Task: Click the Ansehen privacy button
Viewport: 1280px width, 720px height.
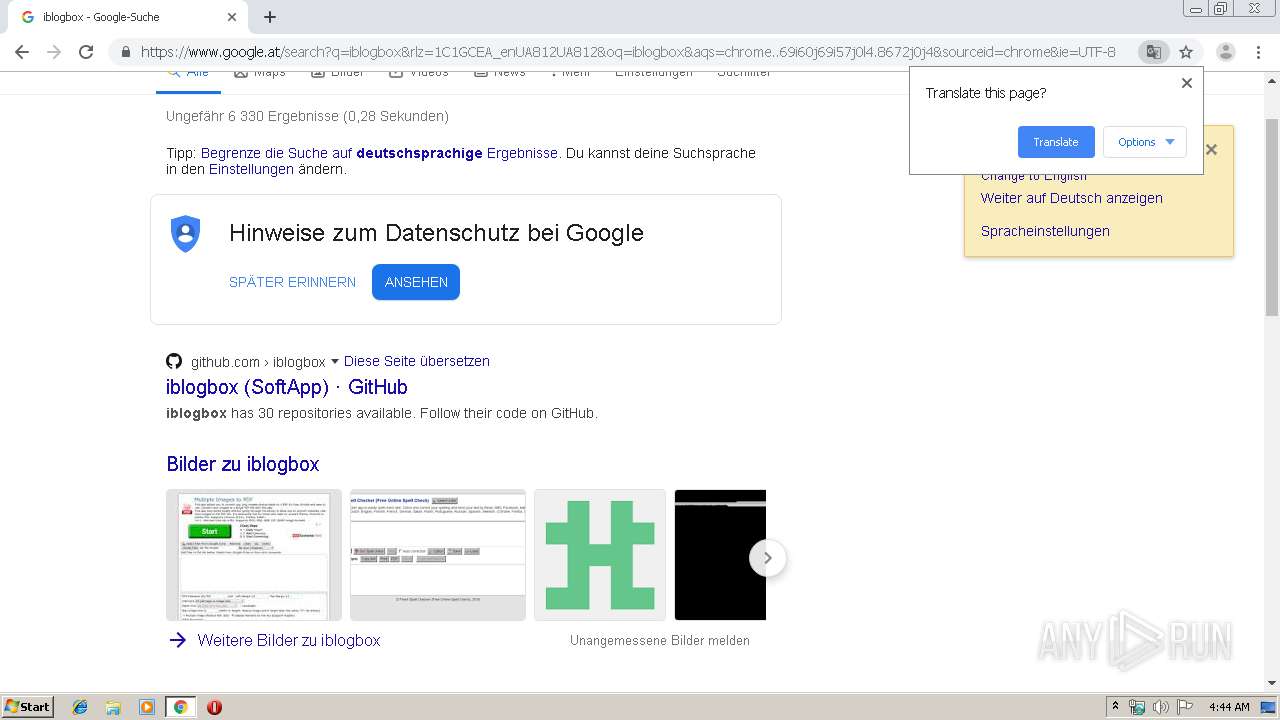Action: click(x=416, y=282)
